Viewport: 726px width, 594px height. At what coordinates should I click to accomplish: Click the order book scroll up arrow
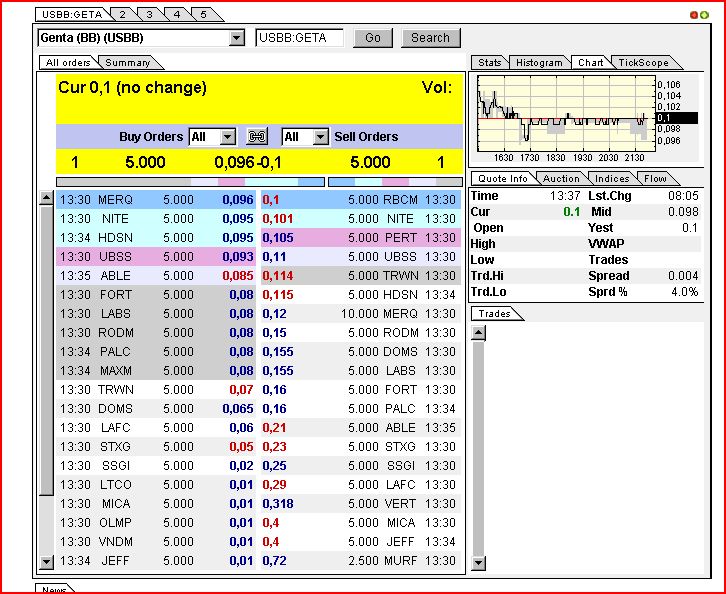pyautogui.click(x=46, y=199)
